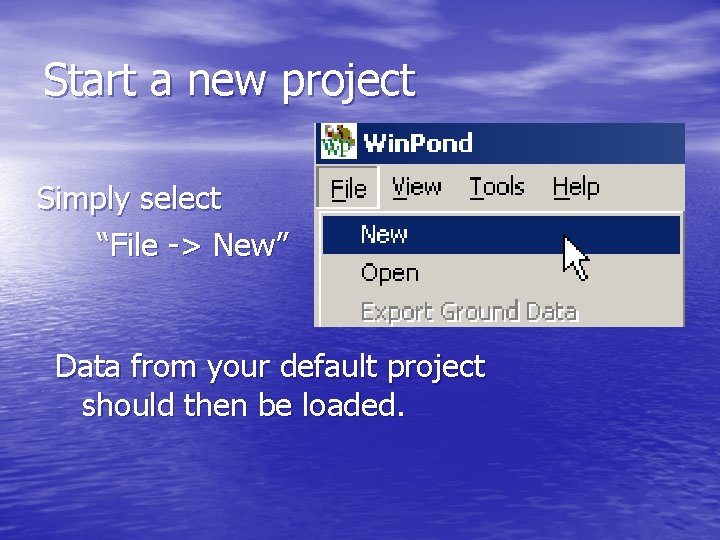
Task: Click the "should then be loaded." line
Action: (243, 405)
